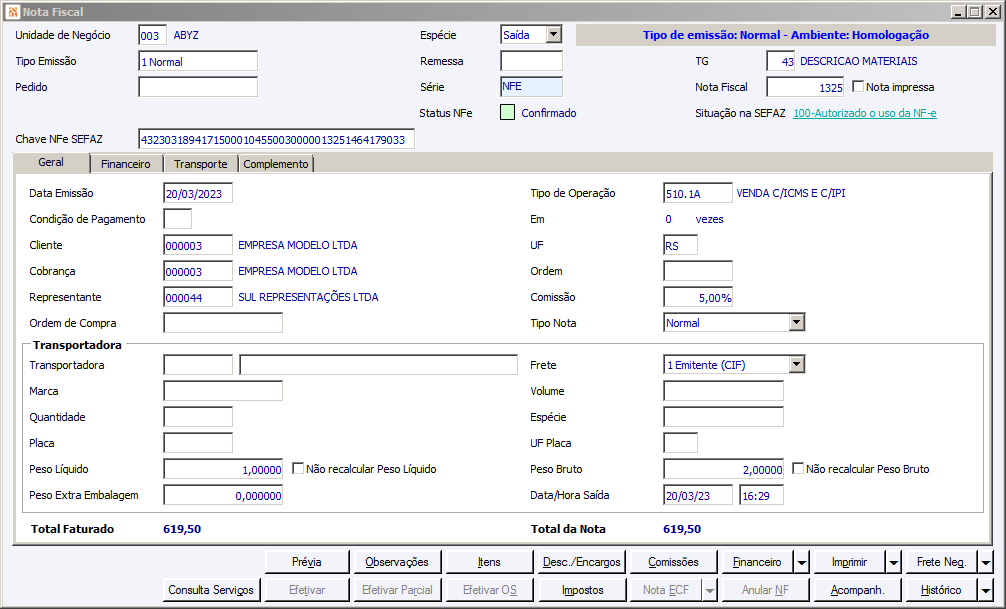Select the Financeiro tab
Image resolution: width=1006 pixels, height=609 pixels.
(126, 164)
